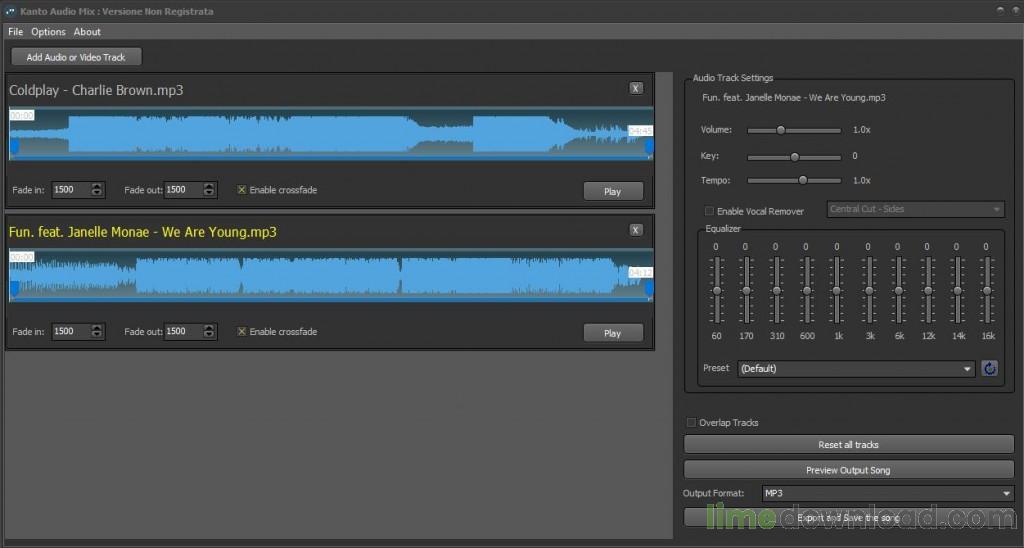The width and height of the screenshot is (1024, 548).
Task: Click the 310 Hz equalizer slider
Action: 776,290
